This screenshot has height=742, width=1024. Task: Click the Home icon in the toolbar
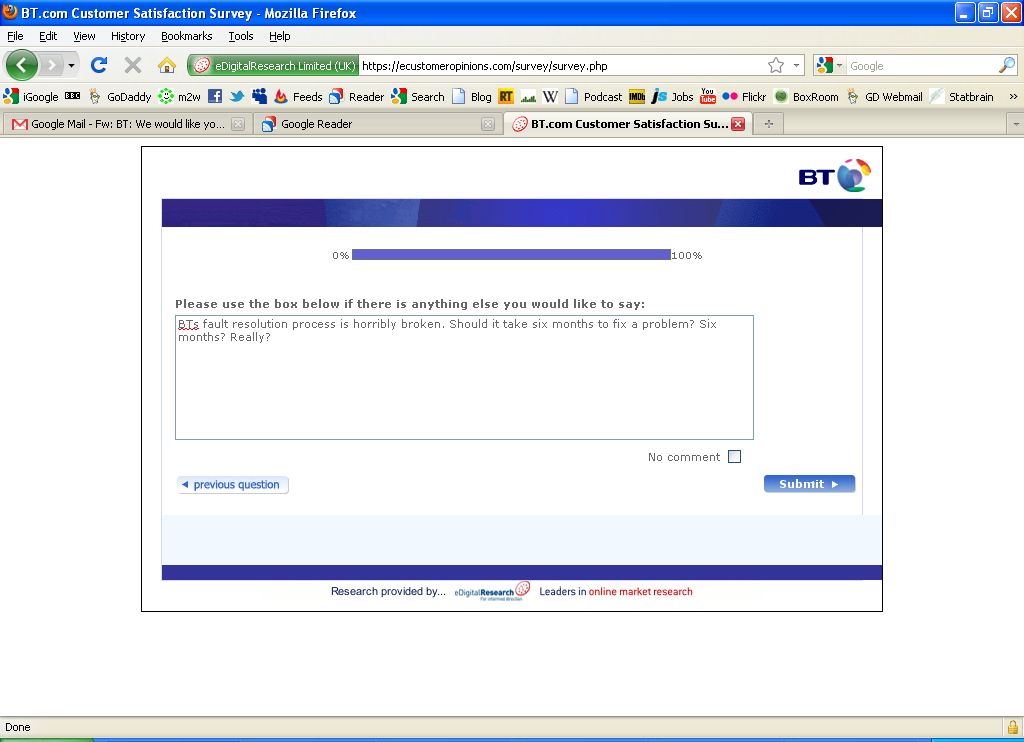[x=166, y=66]
